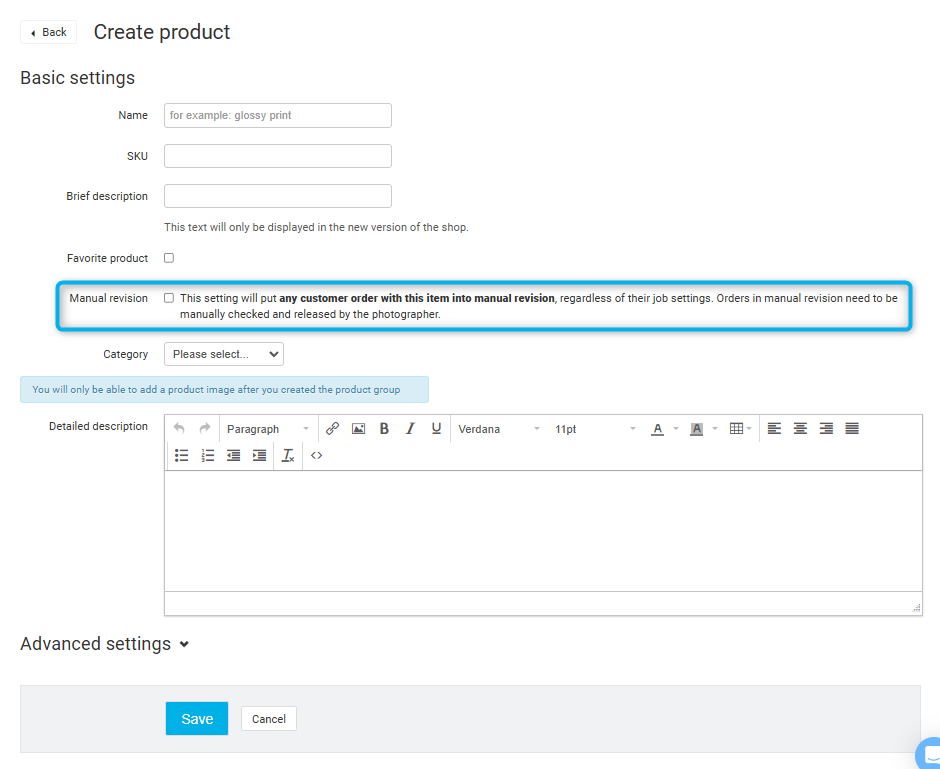Focus the SKU input field
Viewport: 940px width, 769px height.
point(278,156)
